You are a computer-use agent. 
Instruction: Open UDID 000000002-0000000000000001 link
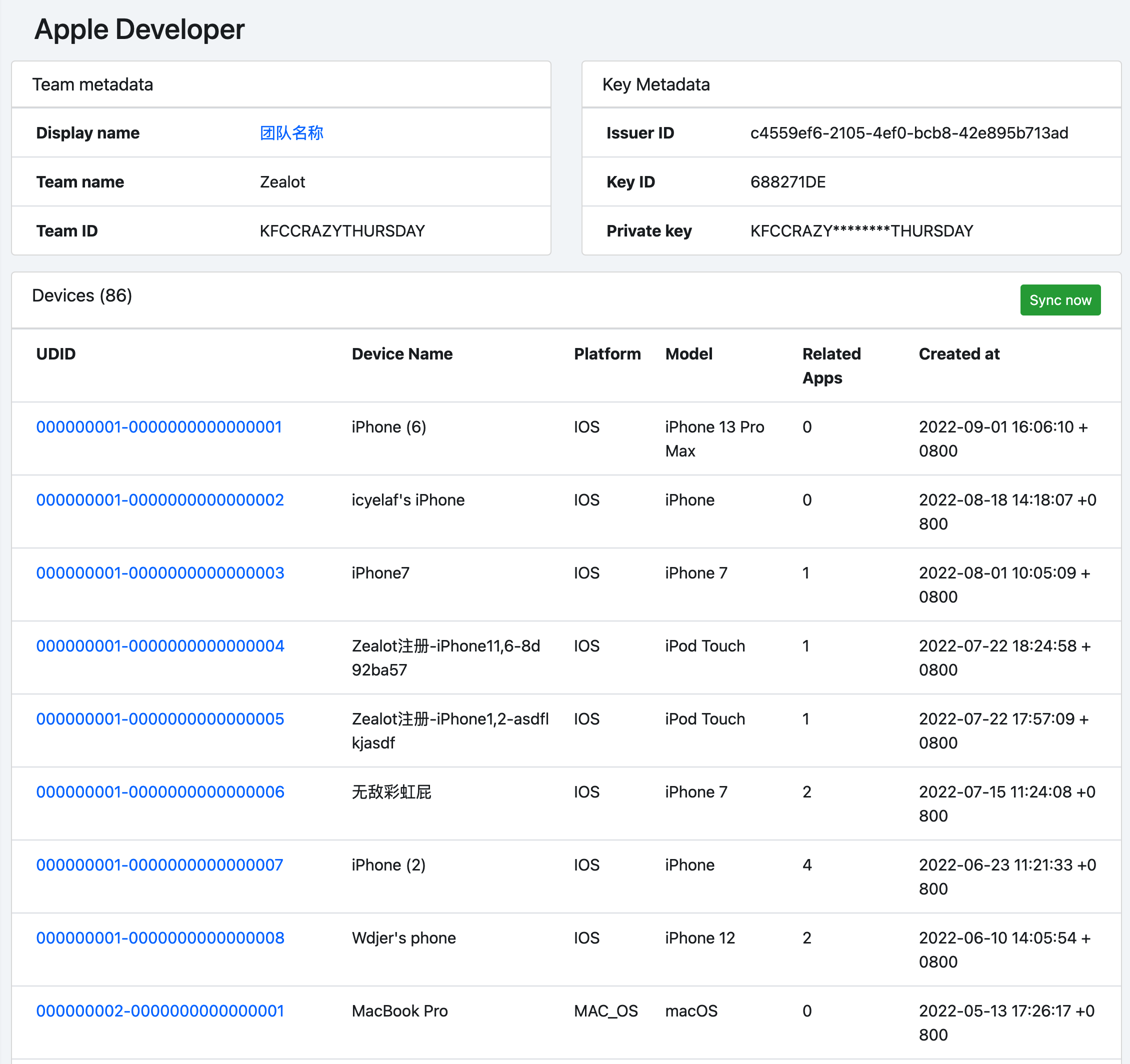160,1011
